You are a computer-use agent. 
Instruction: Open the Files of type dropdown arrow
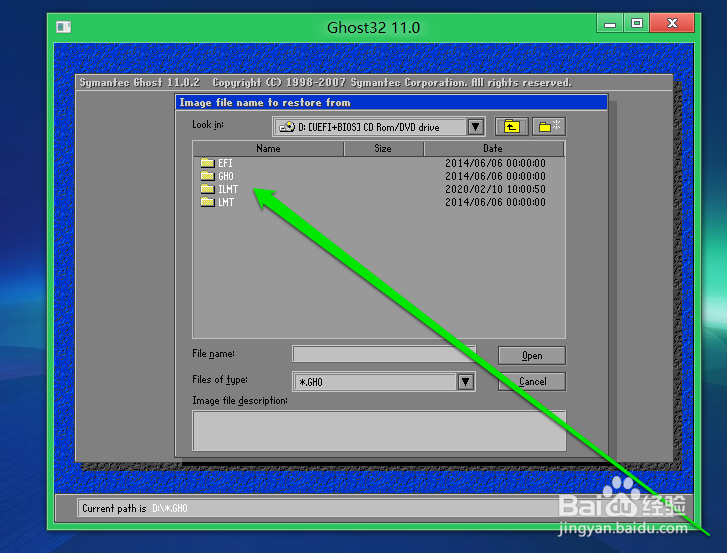pyautogui.click(x=466, y=382)
